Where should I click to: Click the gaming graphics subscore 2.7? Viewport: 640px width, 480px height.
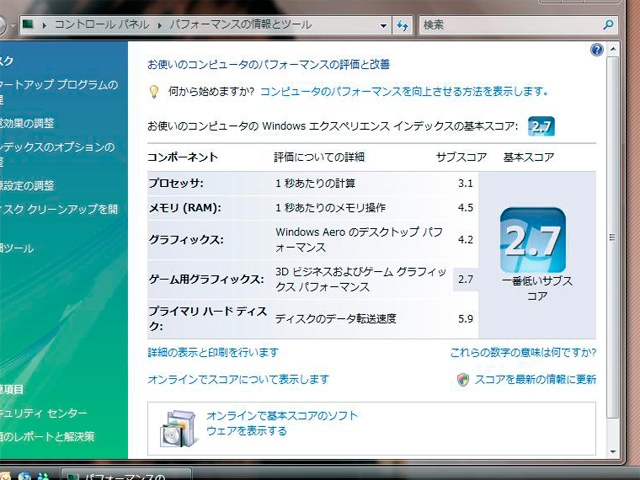pyautogui.click(x=465, y=279)
